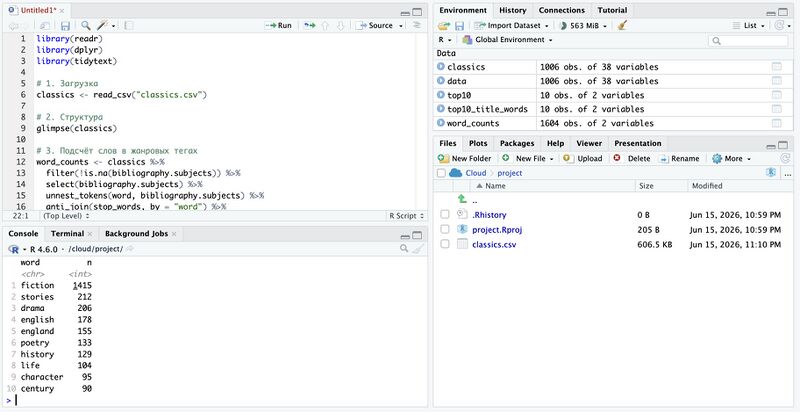View the classics data frame via grid icon
Screen dimensions: 800x412
click(777, 67)
